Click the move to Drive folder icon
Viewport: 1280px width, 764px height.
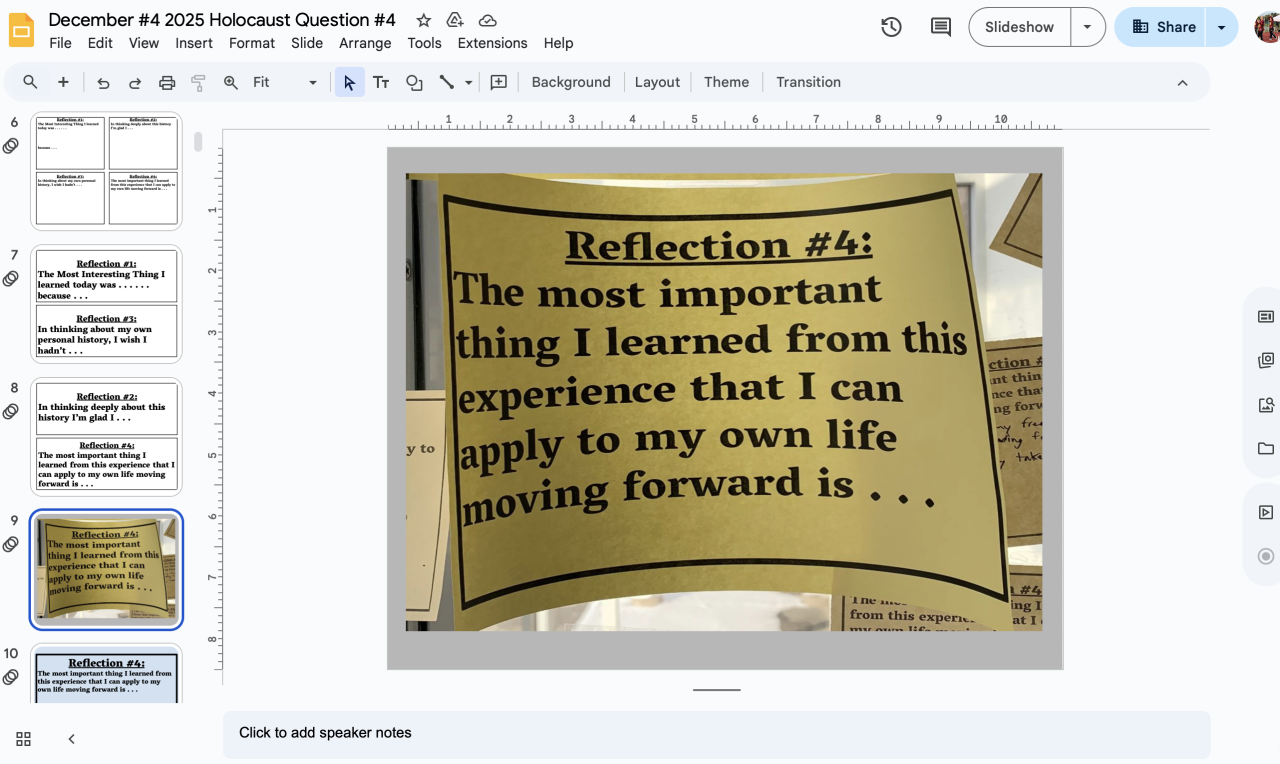455,20
